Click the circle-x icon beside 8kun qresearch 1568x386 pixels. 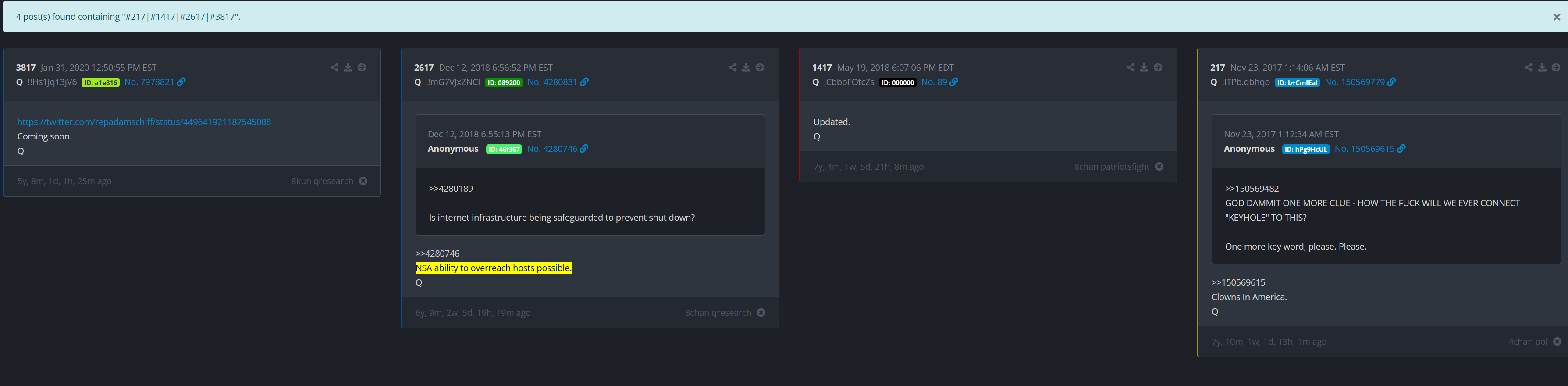coord(363,182)
